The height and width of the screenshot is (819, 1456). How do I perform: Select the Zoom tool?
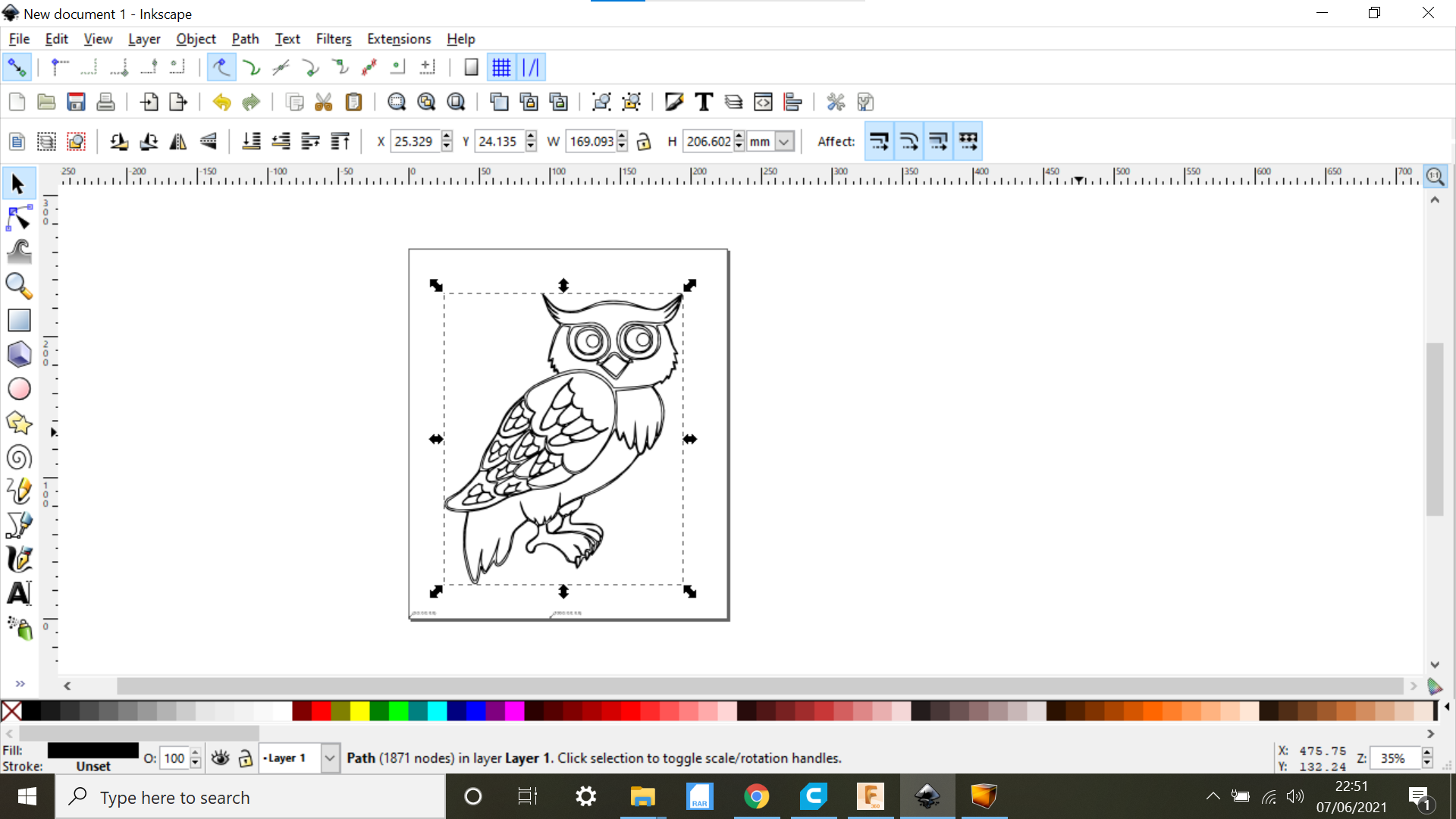click(18, 286)
